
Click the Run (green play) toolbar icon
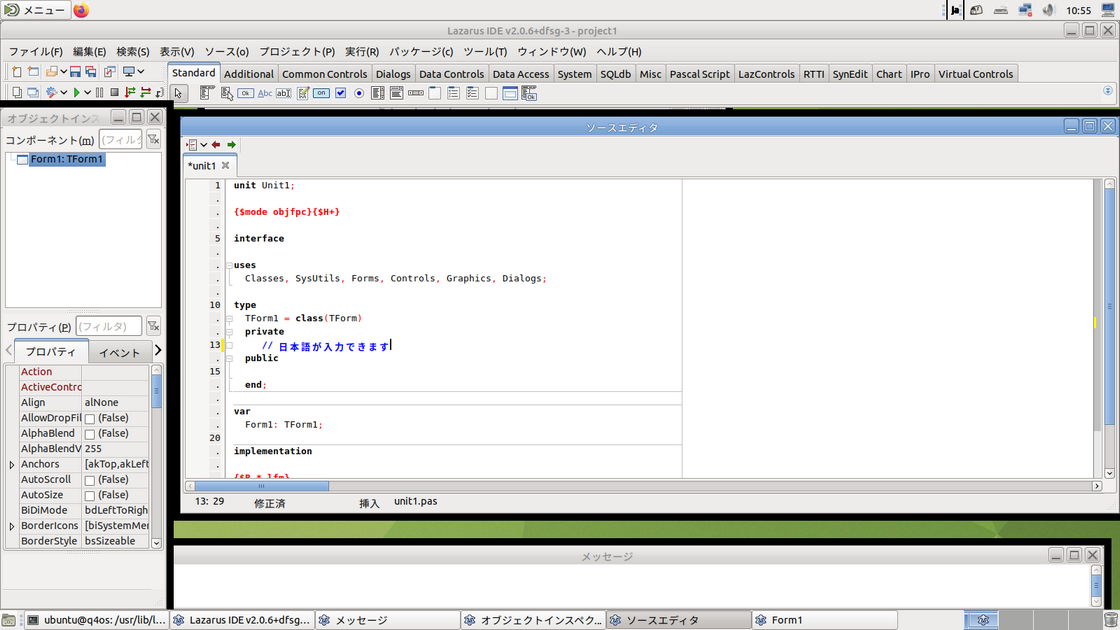pyautogui.click(x=77, y=92)
